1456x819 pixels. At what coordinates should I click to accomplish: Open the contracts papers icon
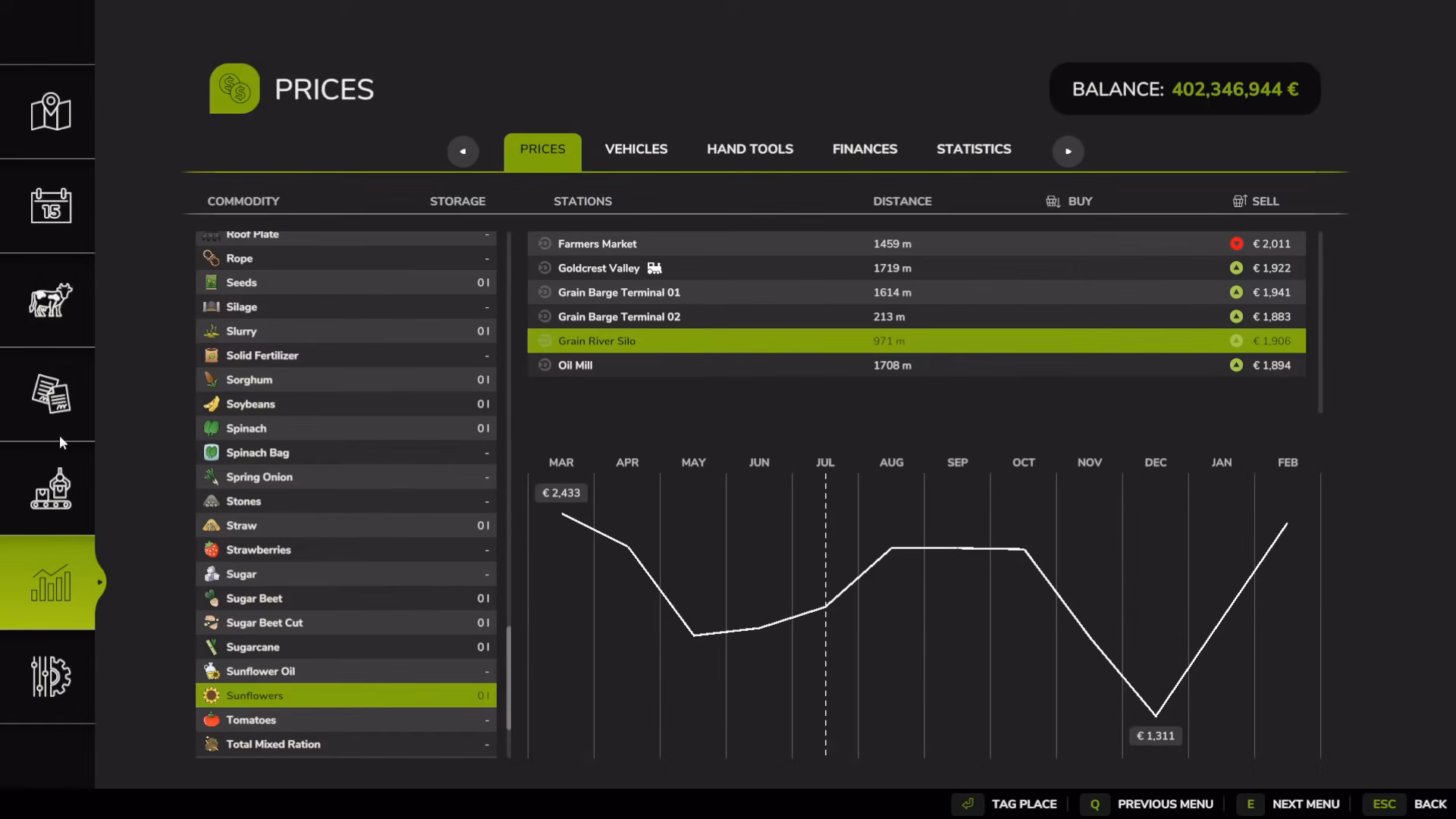click(x=51, y=394)
